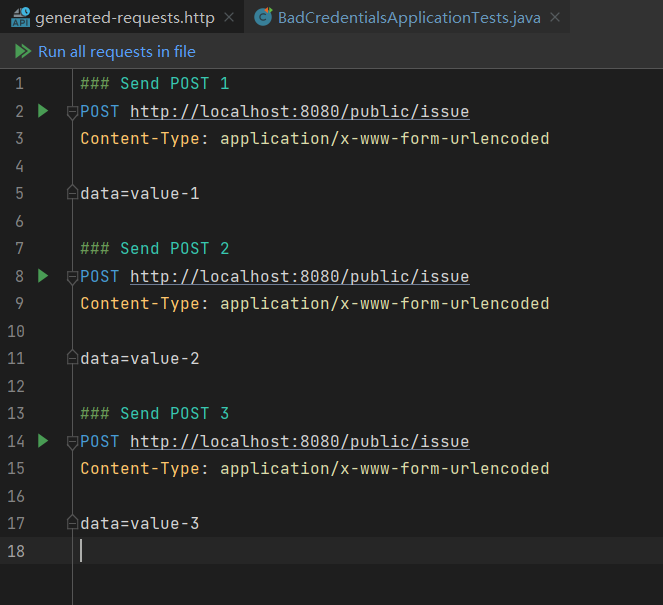This screenshot has width=663, height=605.
Task: Collapse the fold marker at line 14
Action: (x=72, y=442)
